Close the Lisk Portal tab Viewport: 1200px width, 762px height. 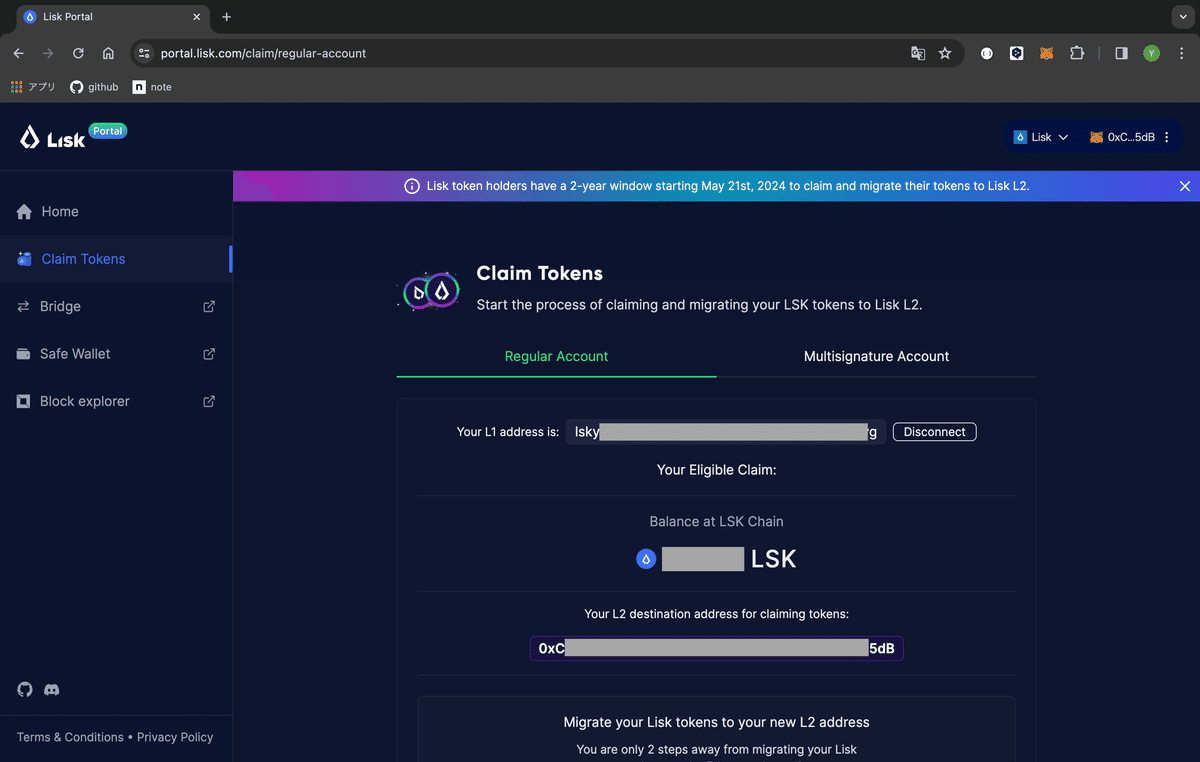[197, 17]
